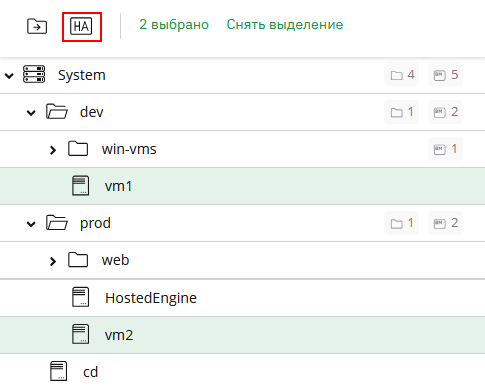Image resolution: width=485 pixels, height=386 pixels.
Task: Deselect the vm2 row
Action: (x=242, y=335)
